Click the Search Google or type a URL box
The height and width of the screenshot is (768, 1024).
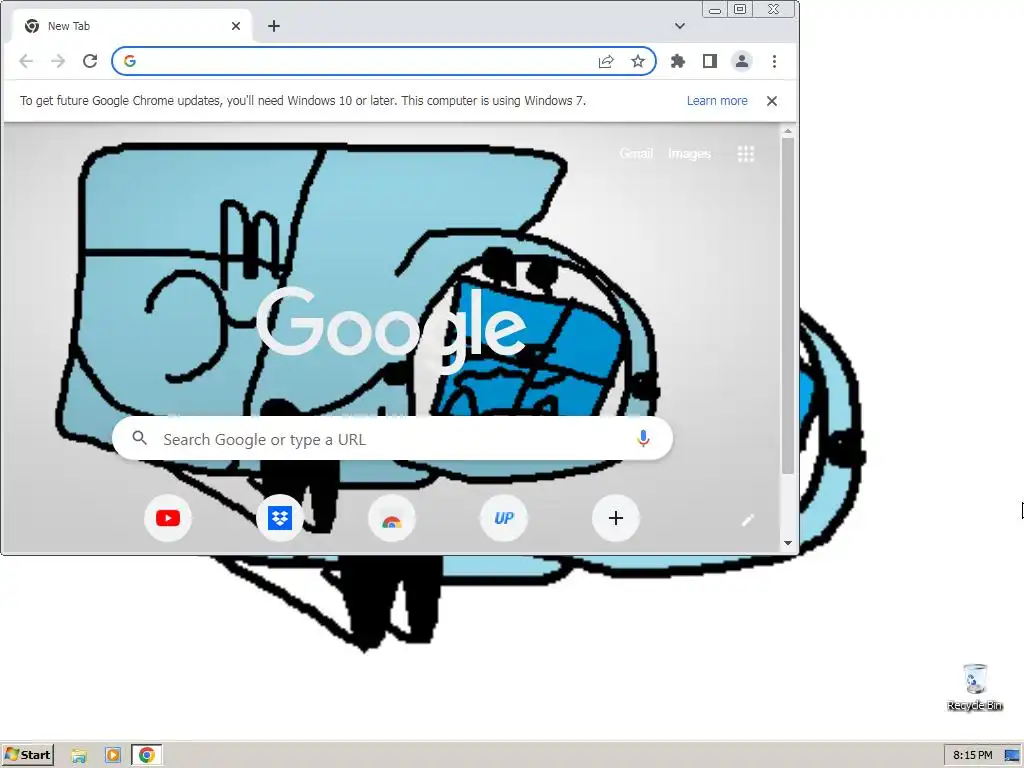[x=392, y=439]
